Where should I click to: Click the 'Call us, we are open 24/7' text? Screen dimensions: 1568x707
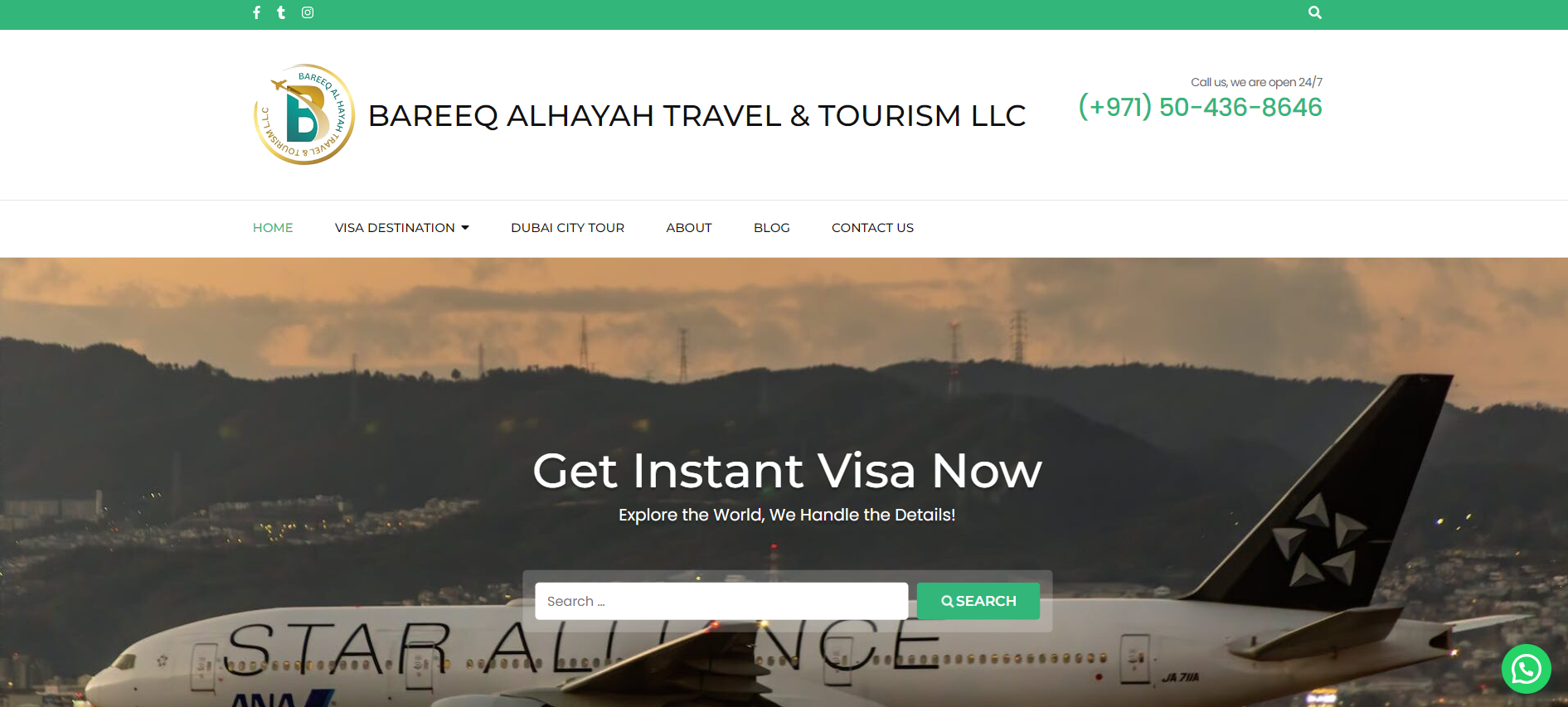point(1256,82)
